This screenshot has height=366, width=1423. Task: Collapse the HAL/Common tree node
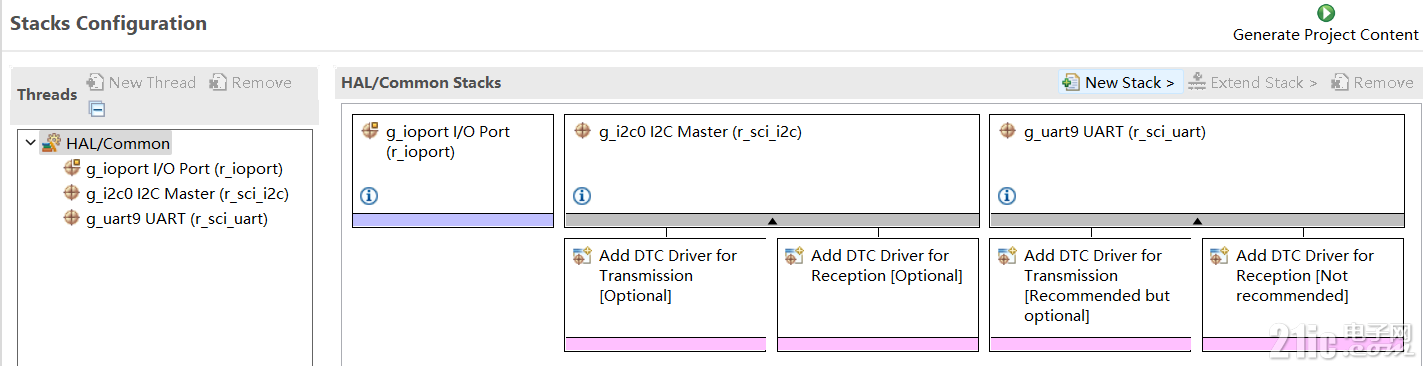click(30, 143)
